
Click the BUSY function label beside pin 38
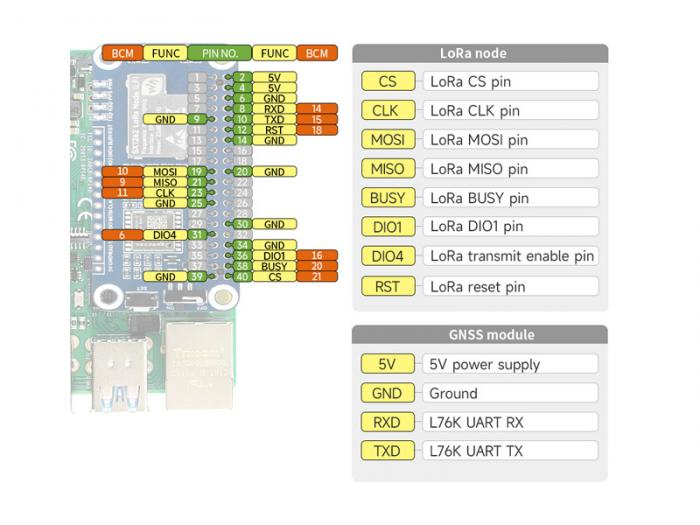[x=274, y=266]
